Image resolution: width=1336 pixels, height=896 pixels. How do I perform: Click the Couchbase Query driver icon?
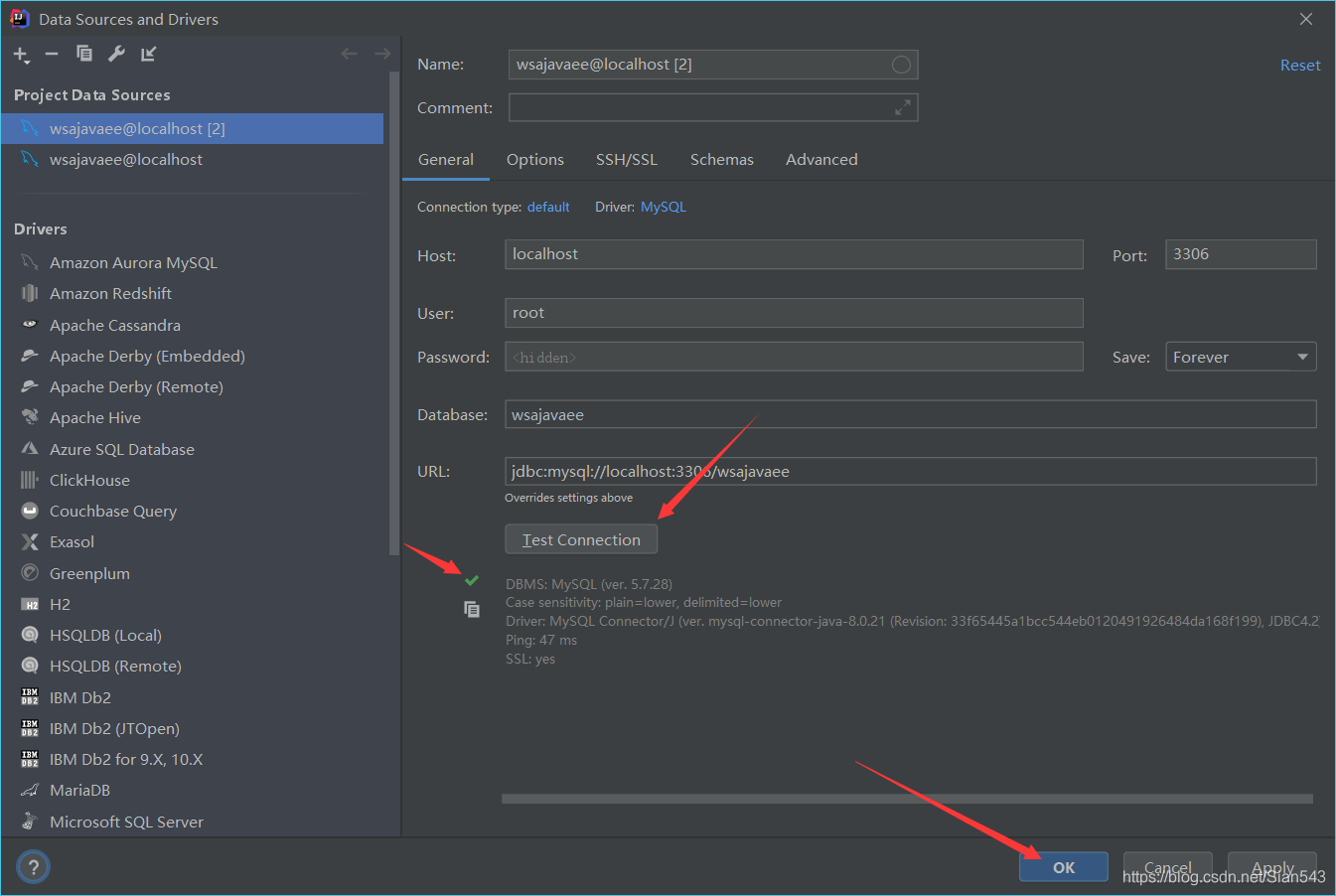point(30,511)
